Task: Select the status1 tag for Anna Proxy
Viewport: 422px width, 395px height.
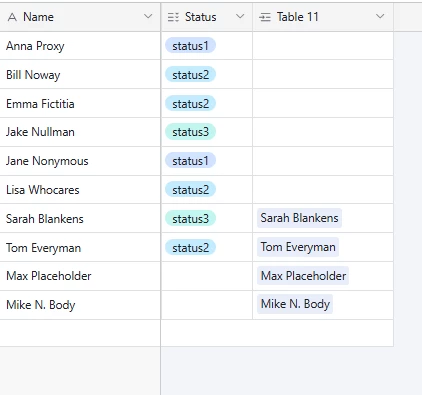Action: click(190, 46)
